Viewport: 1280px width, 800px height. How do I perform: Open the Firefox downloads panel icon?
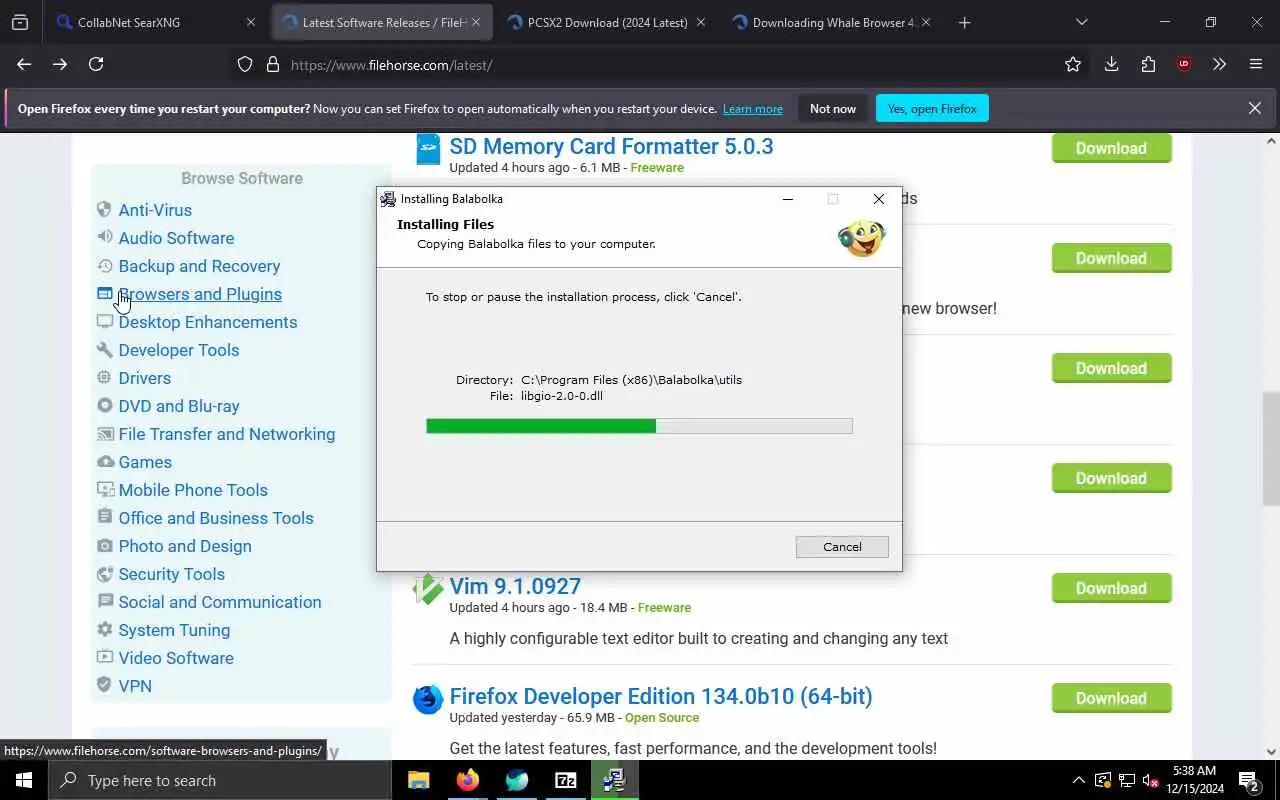pos(1111,64)
